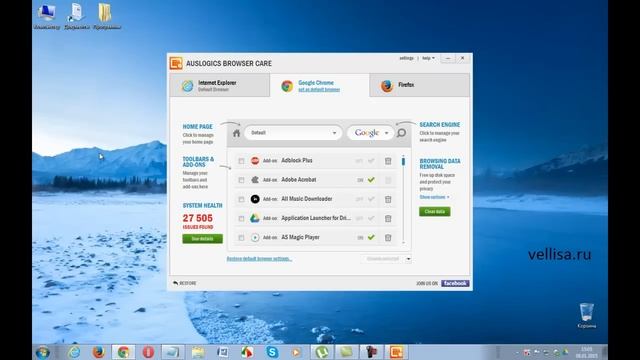Select the Documents desktop icon
The image size is (640, 360).
(x=77, y=16)
